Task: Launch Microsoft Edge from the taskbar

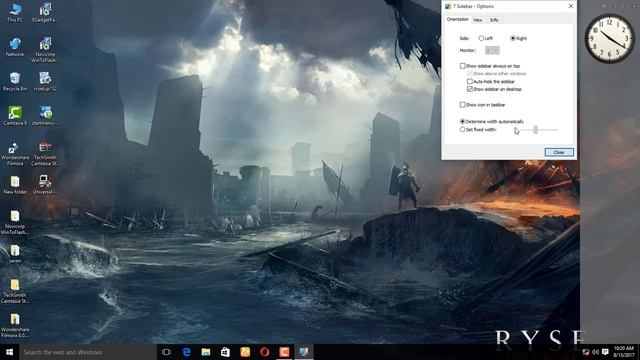Action: tap(186, 352)
